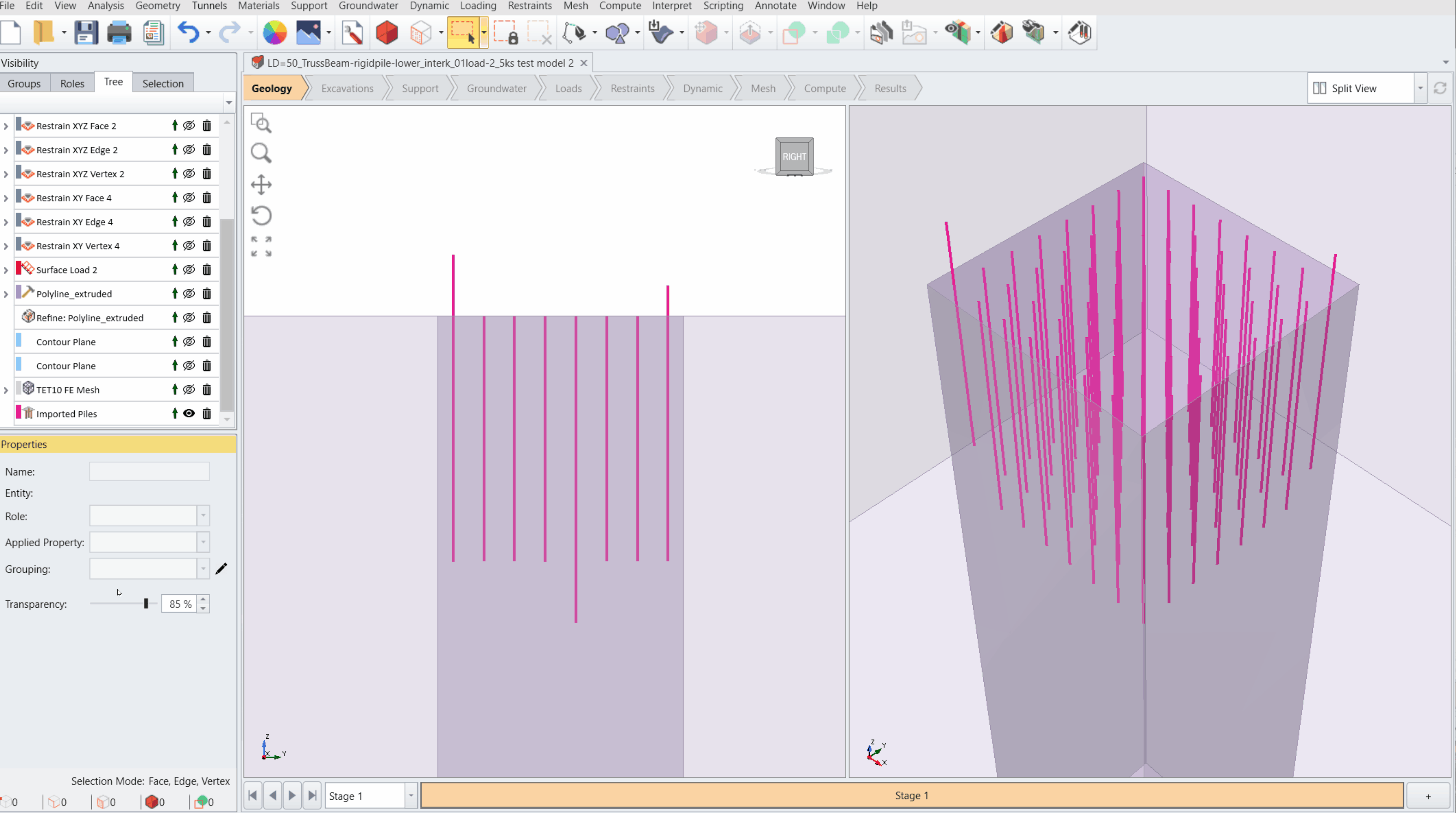Click the Grouping edit pencil icon
The width and height of the screenshot is (1456, 813).
[221, 569]
